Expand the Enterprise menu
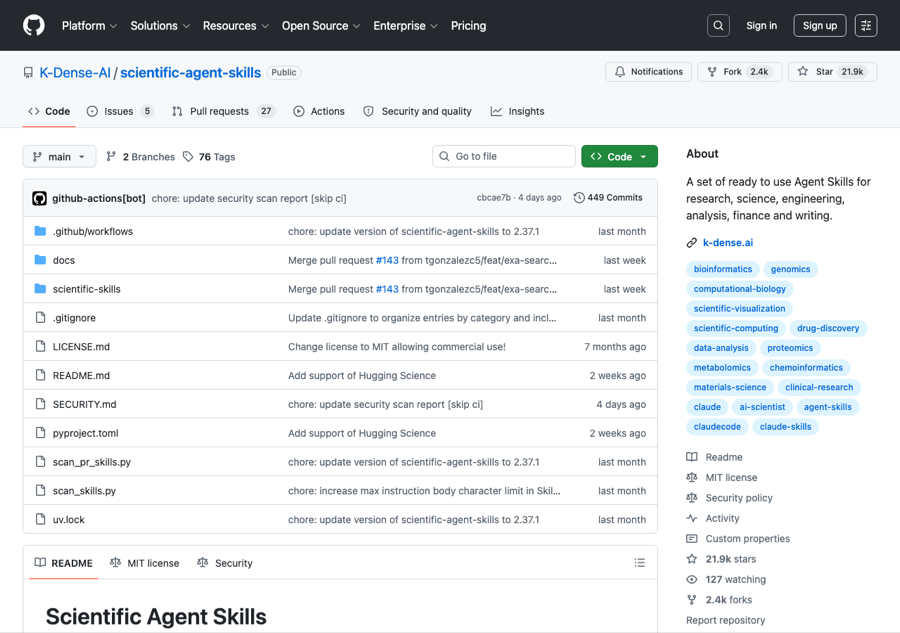This screenshot has width=900, height=633. pyautogui.click(x=405, y=26)
